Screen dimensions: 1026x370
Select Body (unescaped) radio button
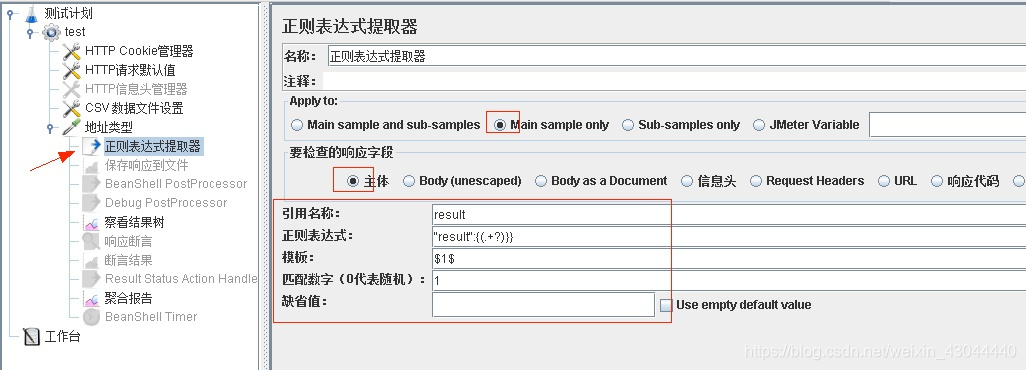[x=409, y=181]
